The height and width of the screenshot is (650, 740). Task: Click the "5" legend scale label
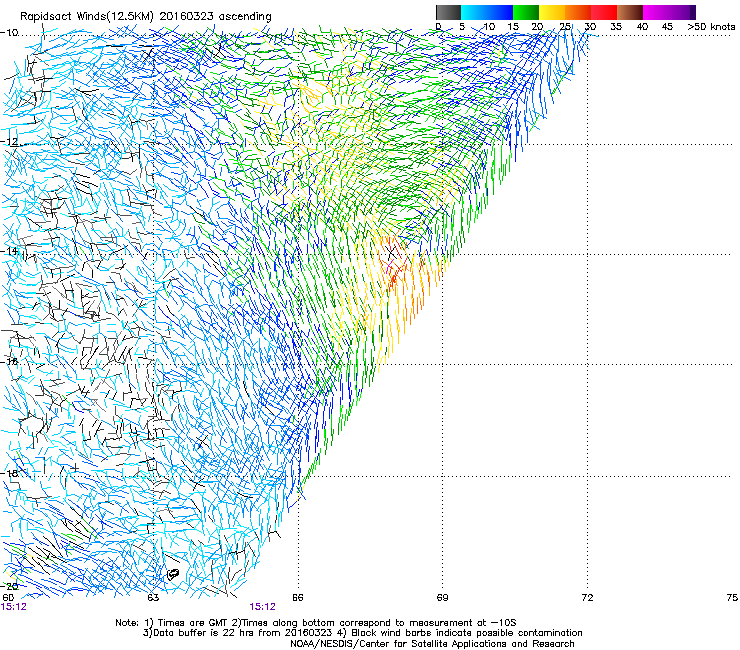coord(462,27)
